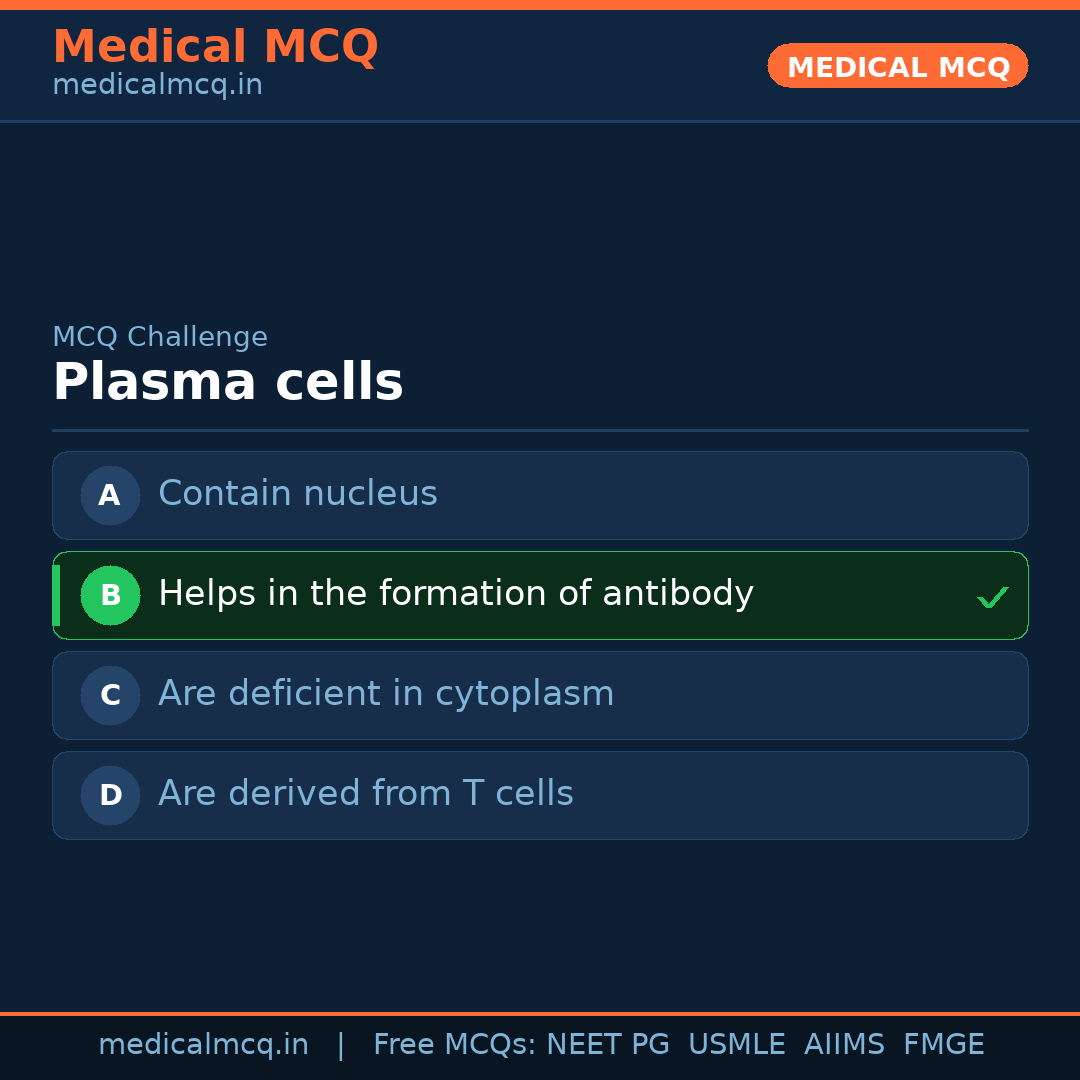Click the 'Plasma cells' question heading

[228, 383]
